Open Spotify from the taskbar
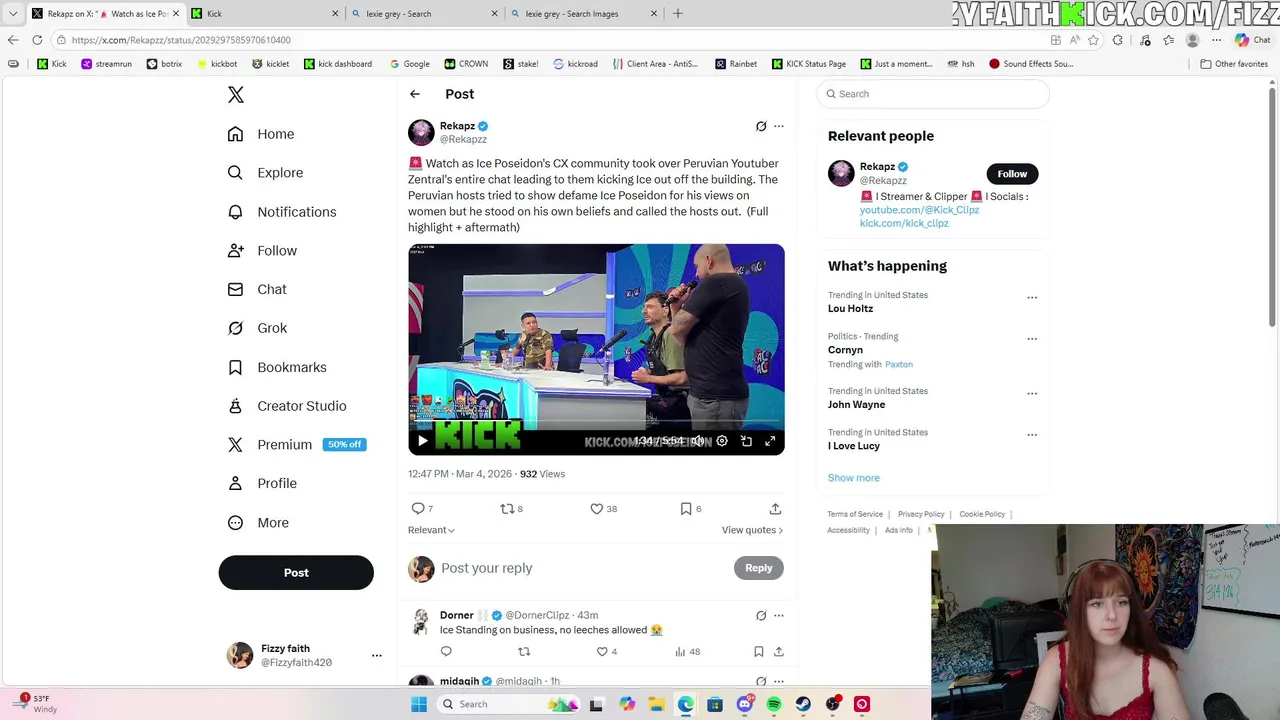Viewport: 1280px width, 720px height. click(x=774, y=704)
